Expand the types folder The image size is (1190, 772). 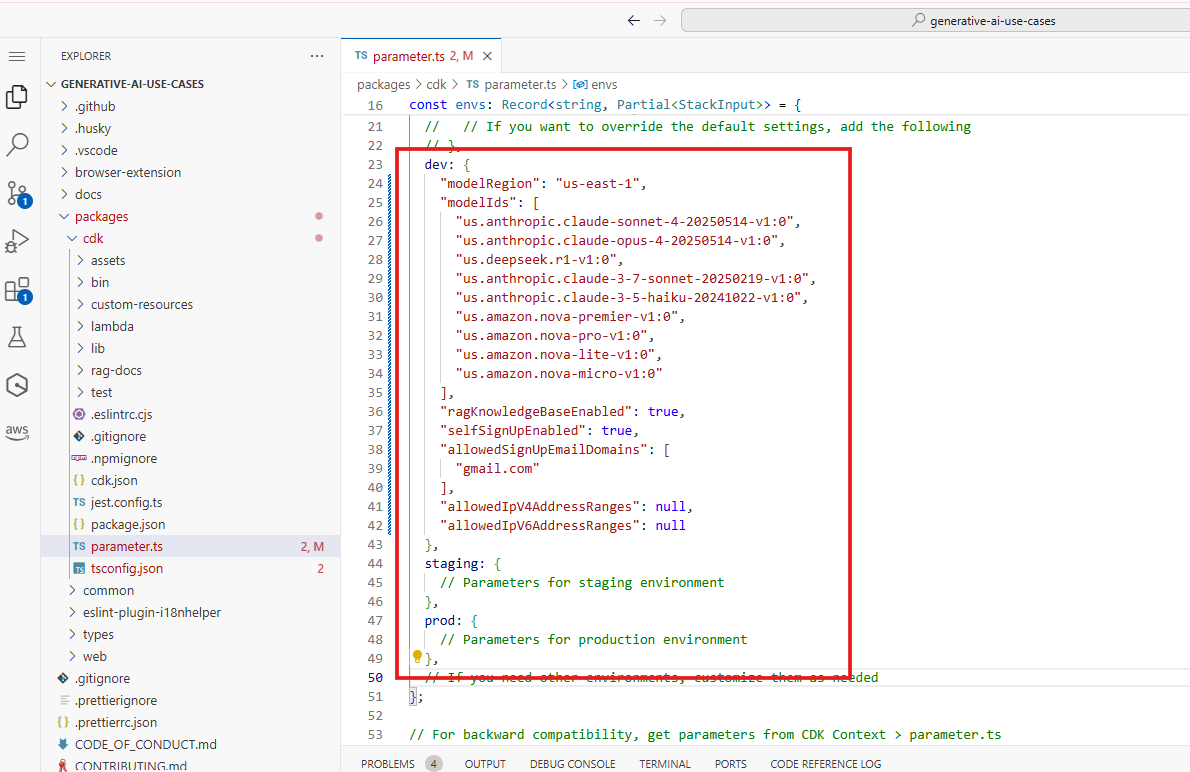pyautogui.click(x=190, y=635)
